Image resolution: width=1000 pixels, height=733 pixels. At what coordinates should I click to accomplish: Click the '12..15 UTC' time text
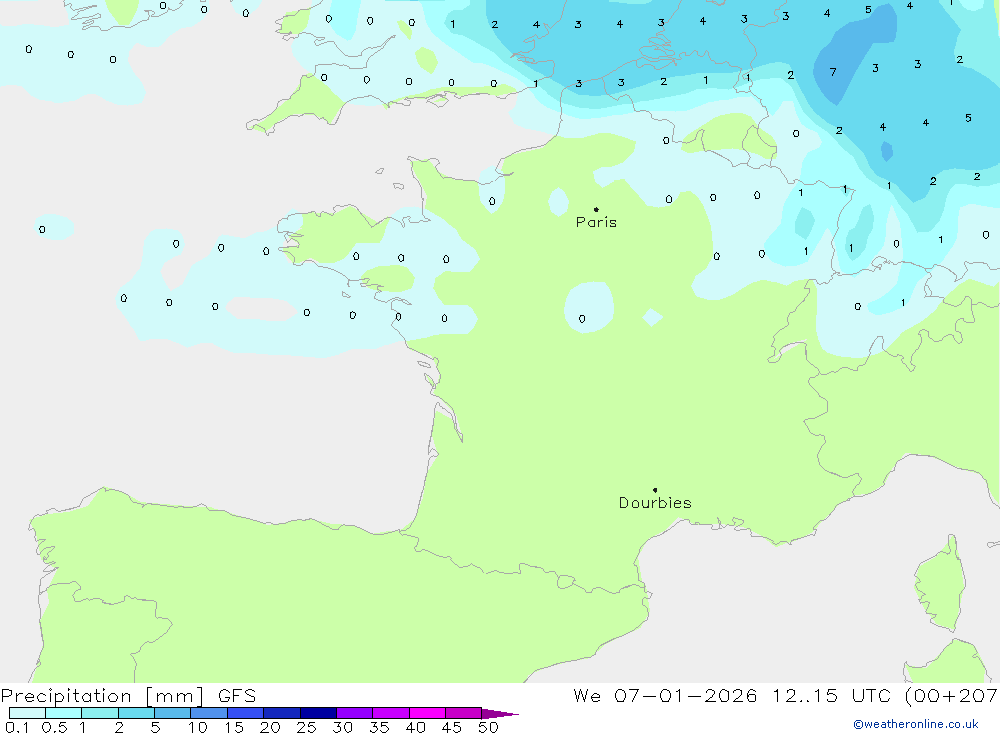[831, 695]
